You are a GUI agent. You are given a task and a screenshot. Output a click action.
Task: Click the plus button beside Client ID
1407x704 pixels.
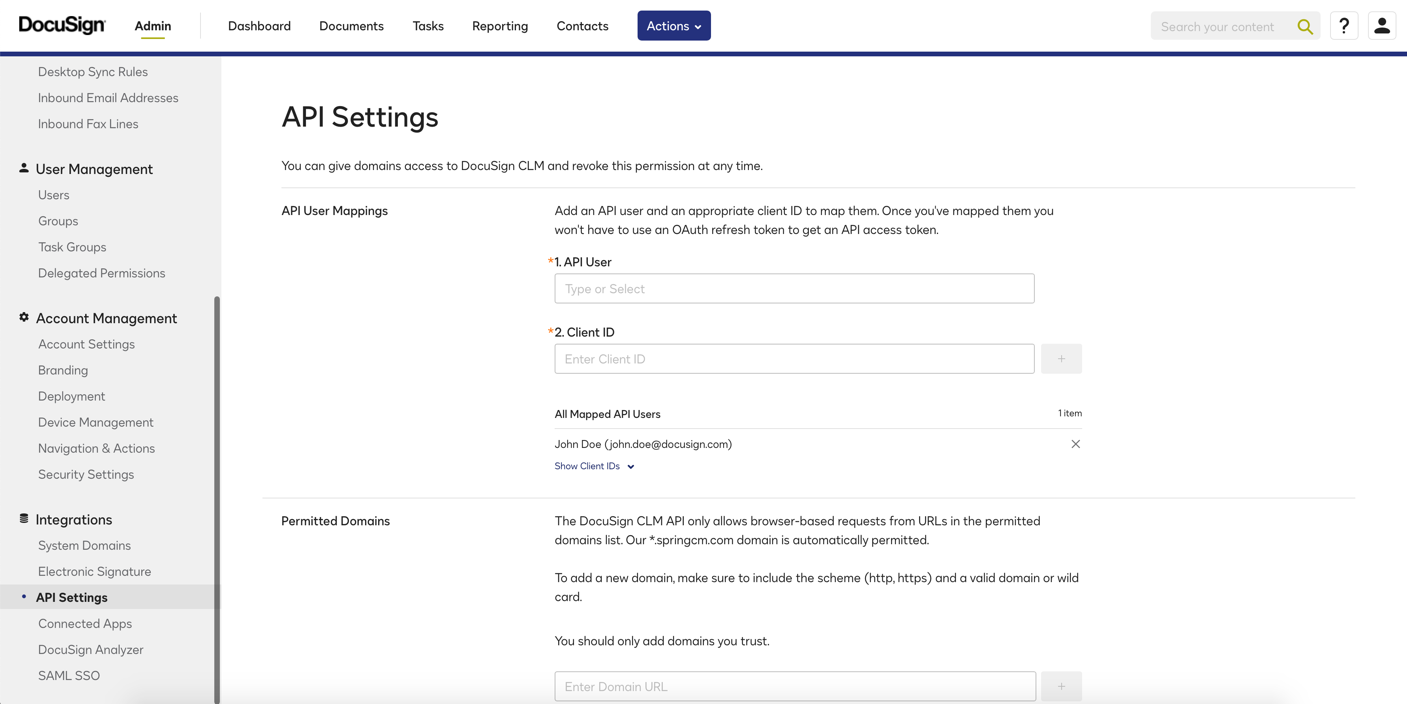coord(1061,359)
